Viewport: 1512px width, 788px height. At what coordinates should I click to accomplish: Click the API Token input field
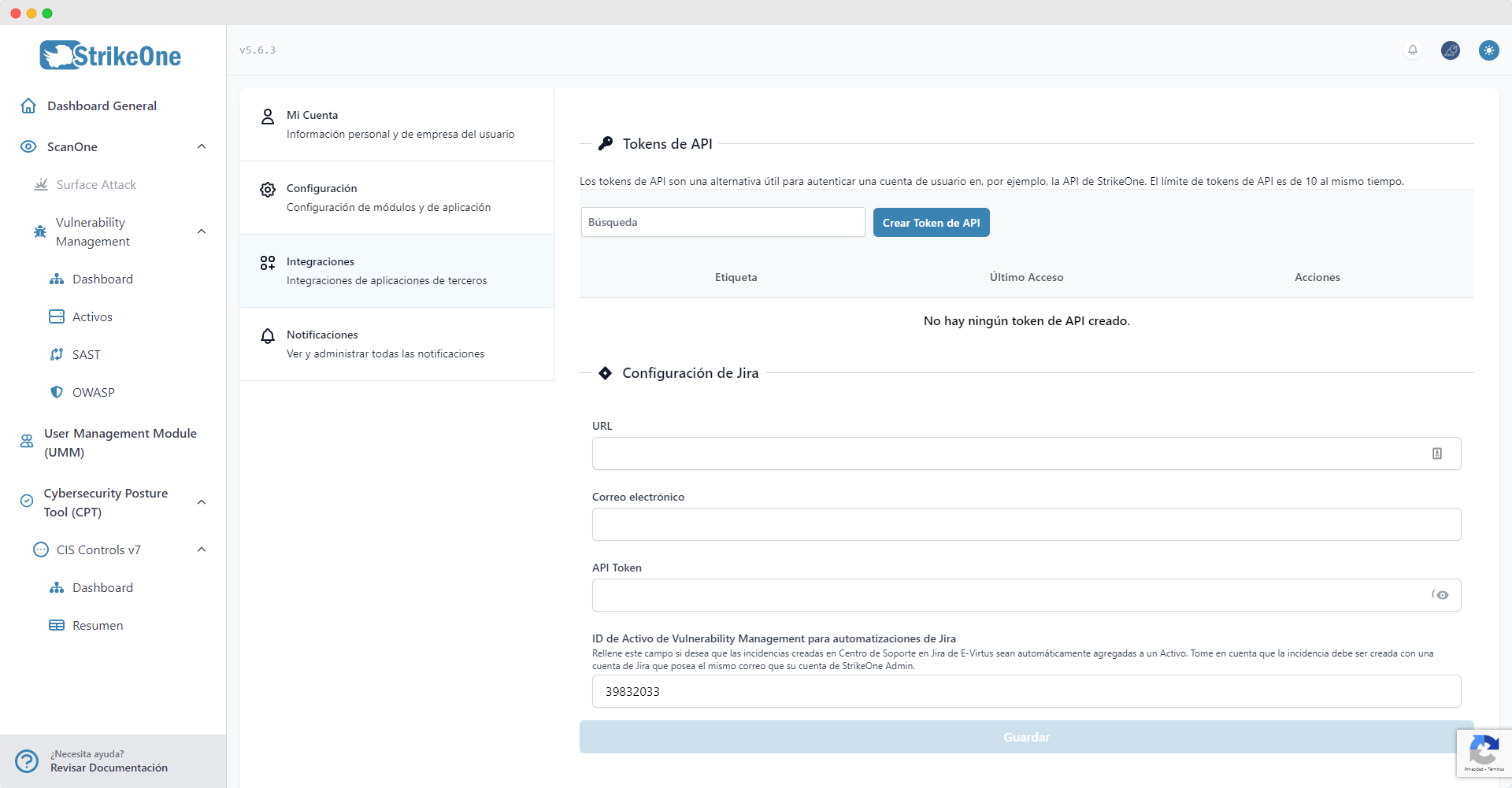pyautogui.click(x=1026, y=595)
